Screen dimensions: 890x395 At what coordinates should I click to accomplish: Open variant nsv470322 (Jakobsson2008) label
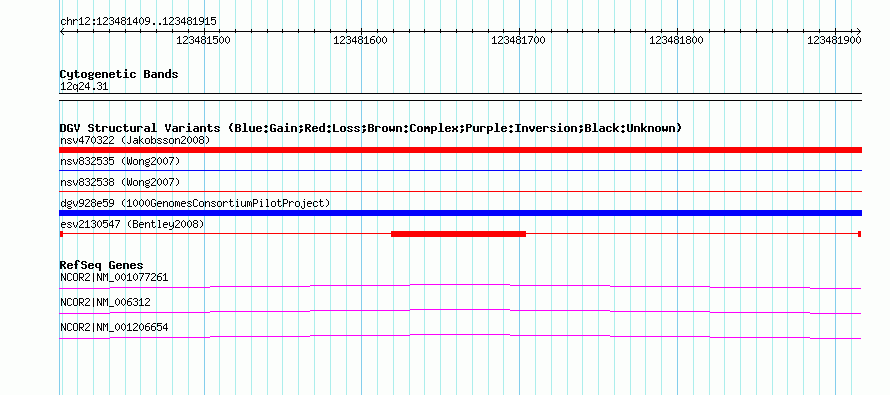[135, 140]
